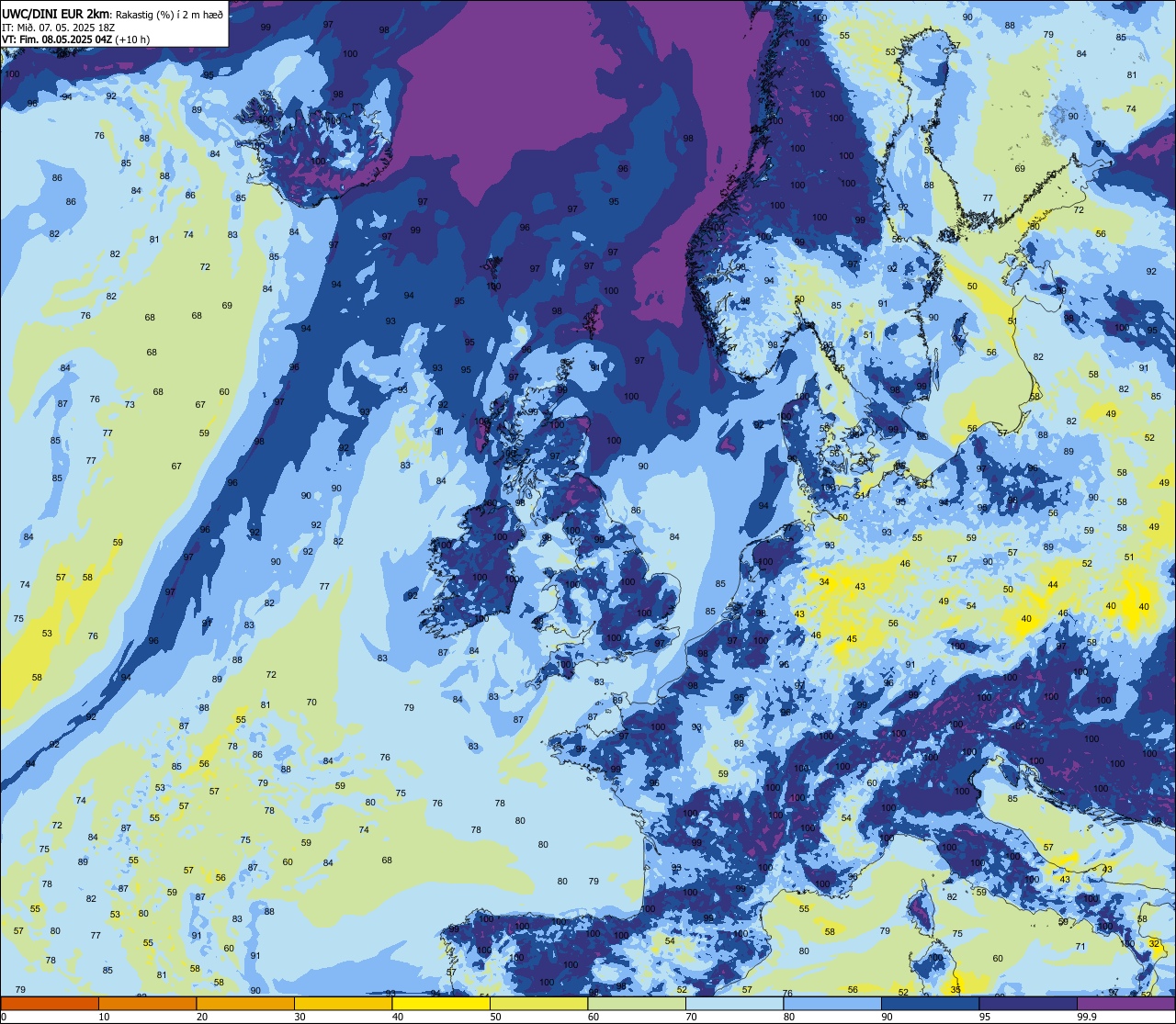Click the legend tick label "95"
The height and width of the screenshot is (1024, 1176).
[985, 1017]
